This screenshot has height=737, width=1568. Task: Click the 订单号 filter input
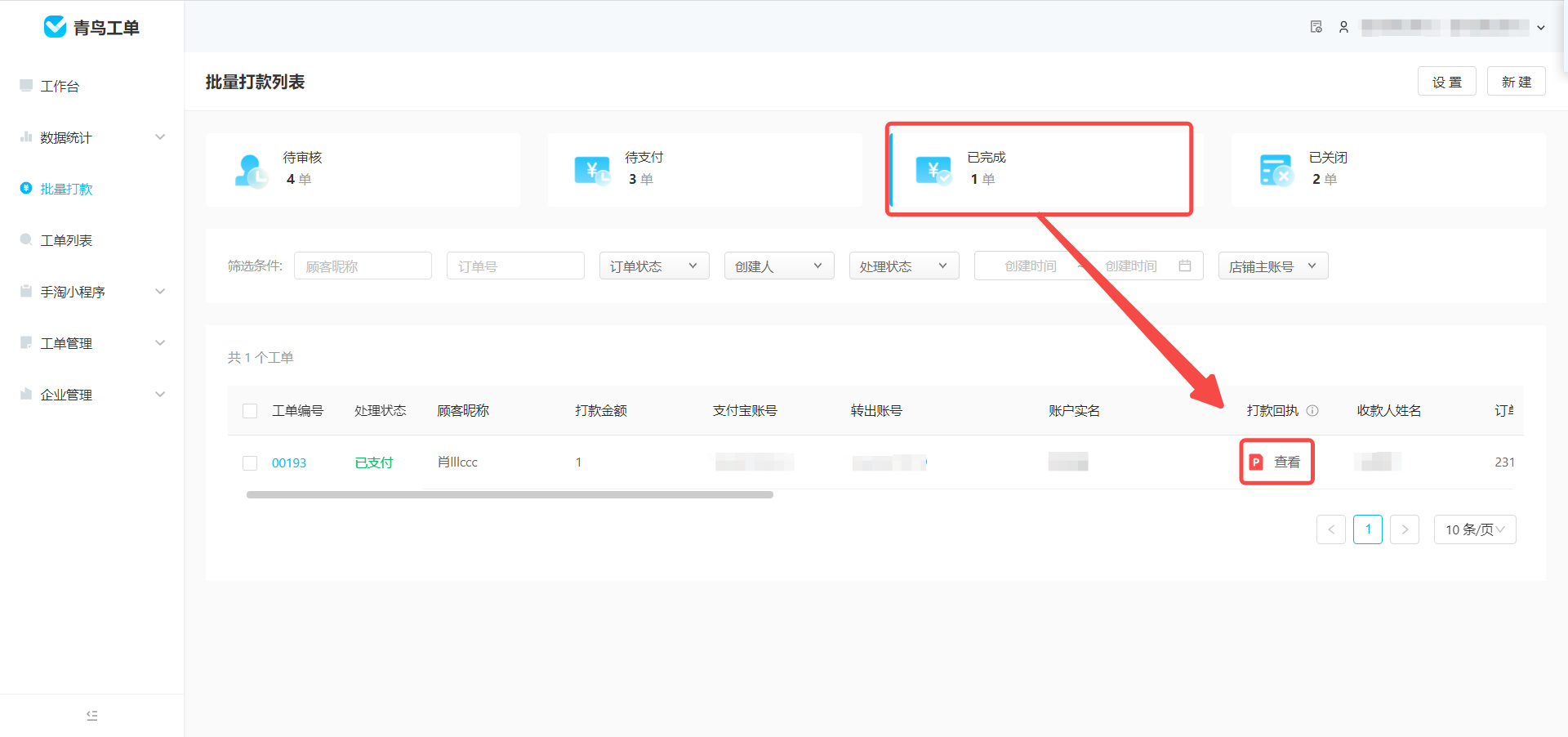[515, 266]
